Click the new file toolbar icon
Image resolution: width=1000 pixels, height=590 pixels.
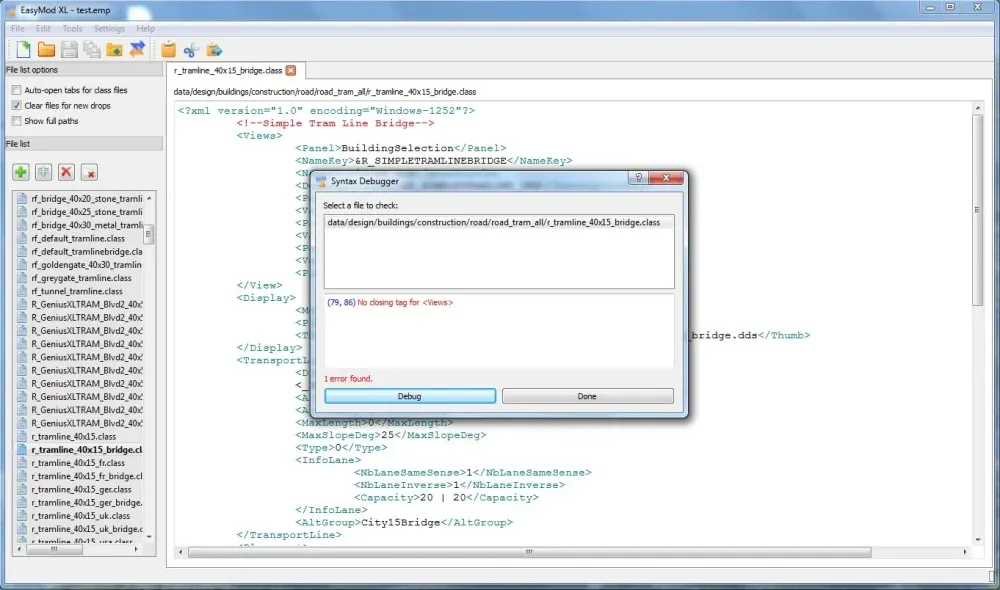coord(22,49)
